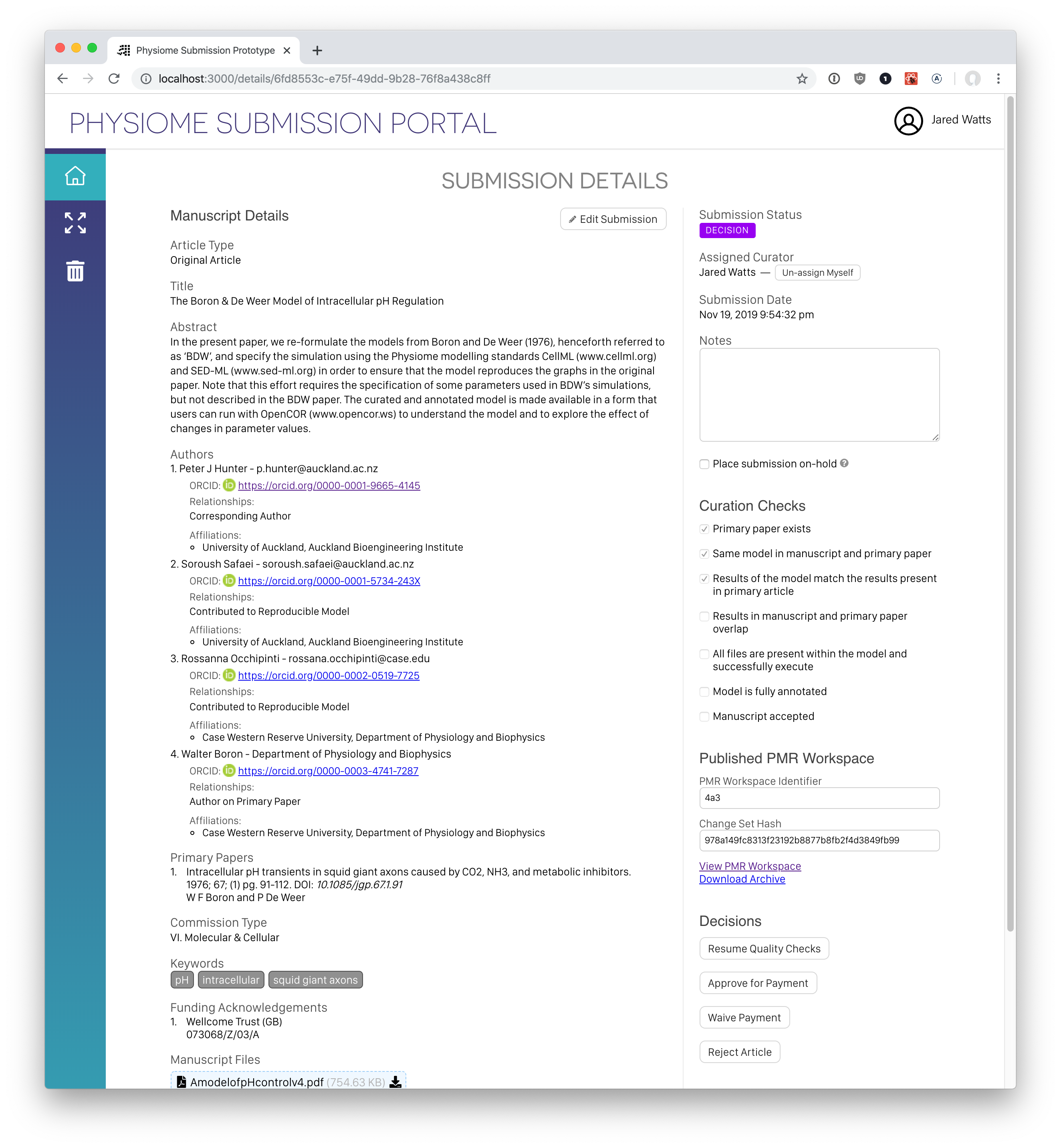View site information icon in address bar
The image size is (1061, 1148).
tap(146, 79)
